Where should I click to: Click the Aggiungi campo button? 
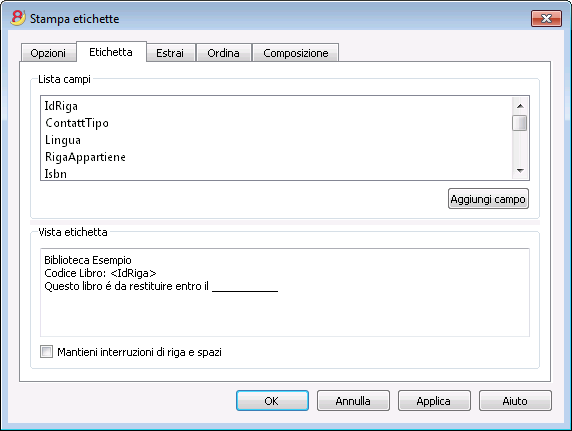[488, 199]
